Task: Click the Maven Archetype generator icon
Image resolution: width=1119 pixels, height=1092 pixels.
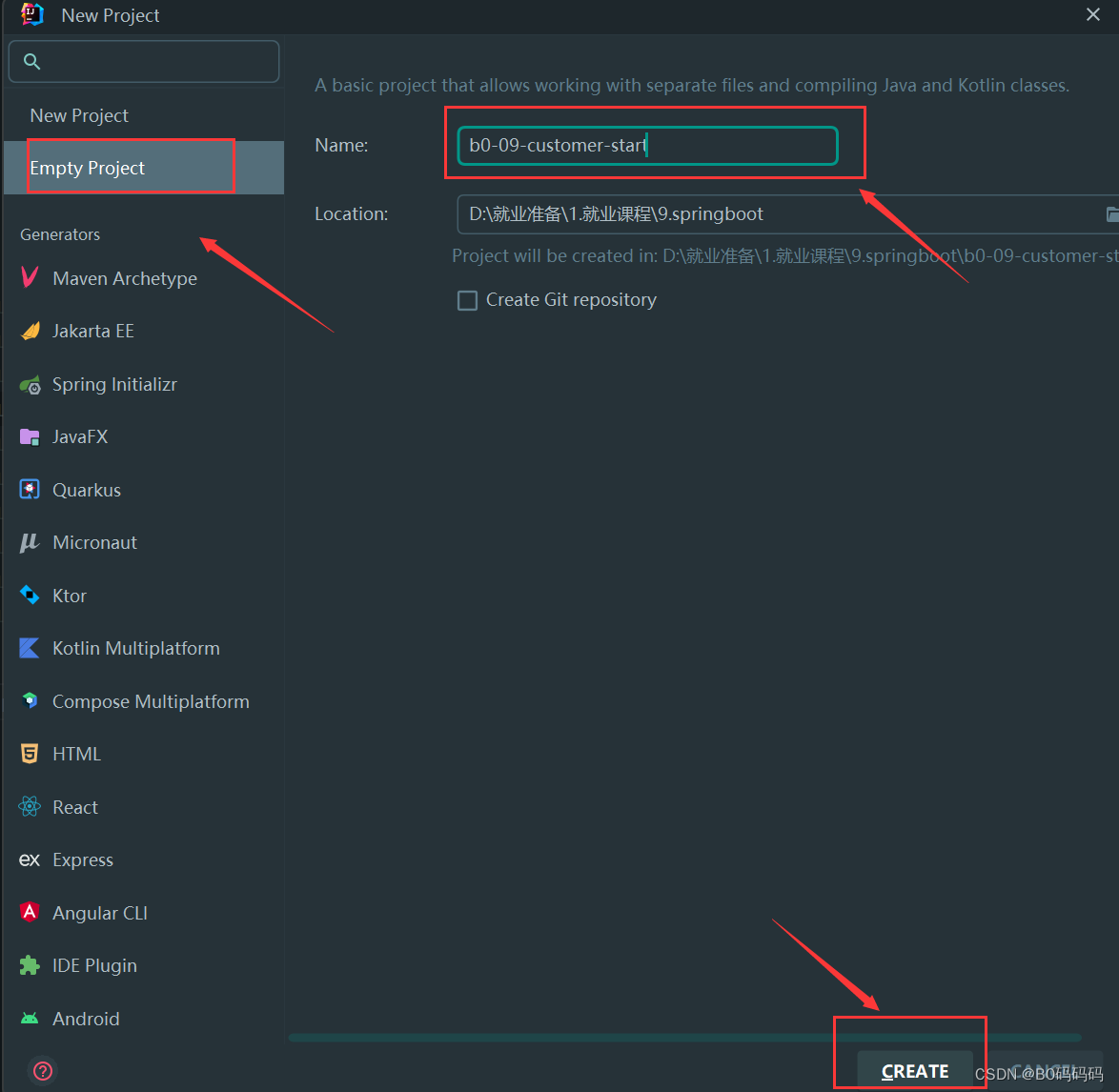Action: point(30,277)
